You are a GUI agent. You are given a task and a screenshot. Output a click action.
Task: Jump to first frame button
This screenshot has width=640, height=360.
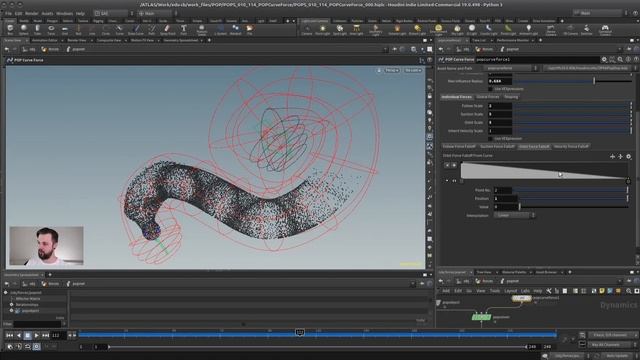[9, 335]
